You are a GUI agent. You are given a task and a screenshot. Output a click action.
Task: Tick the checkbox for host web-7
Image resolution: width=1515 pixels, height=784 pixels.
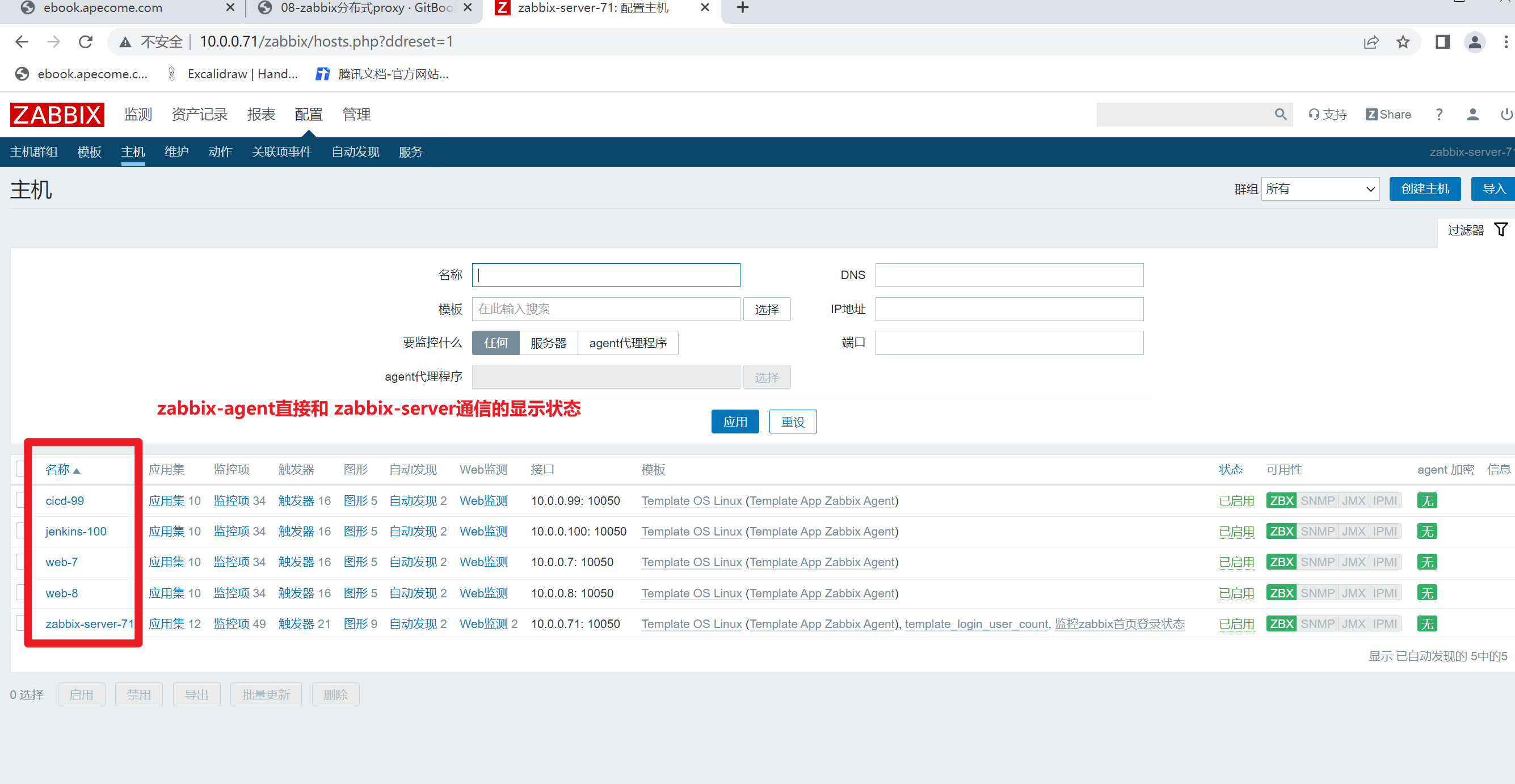point(20,562)
